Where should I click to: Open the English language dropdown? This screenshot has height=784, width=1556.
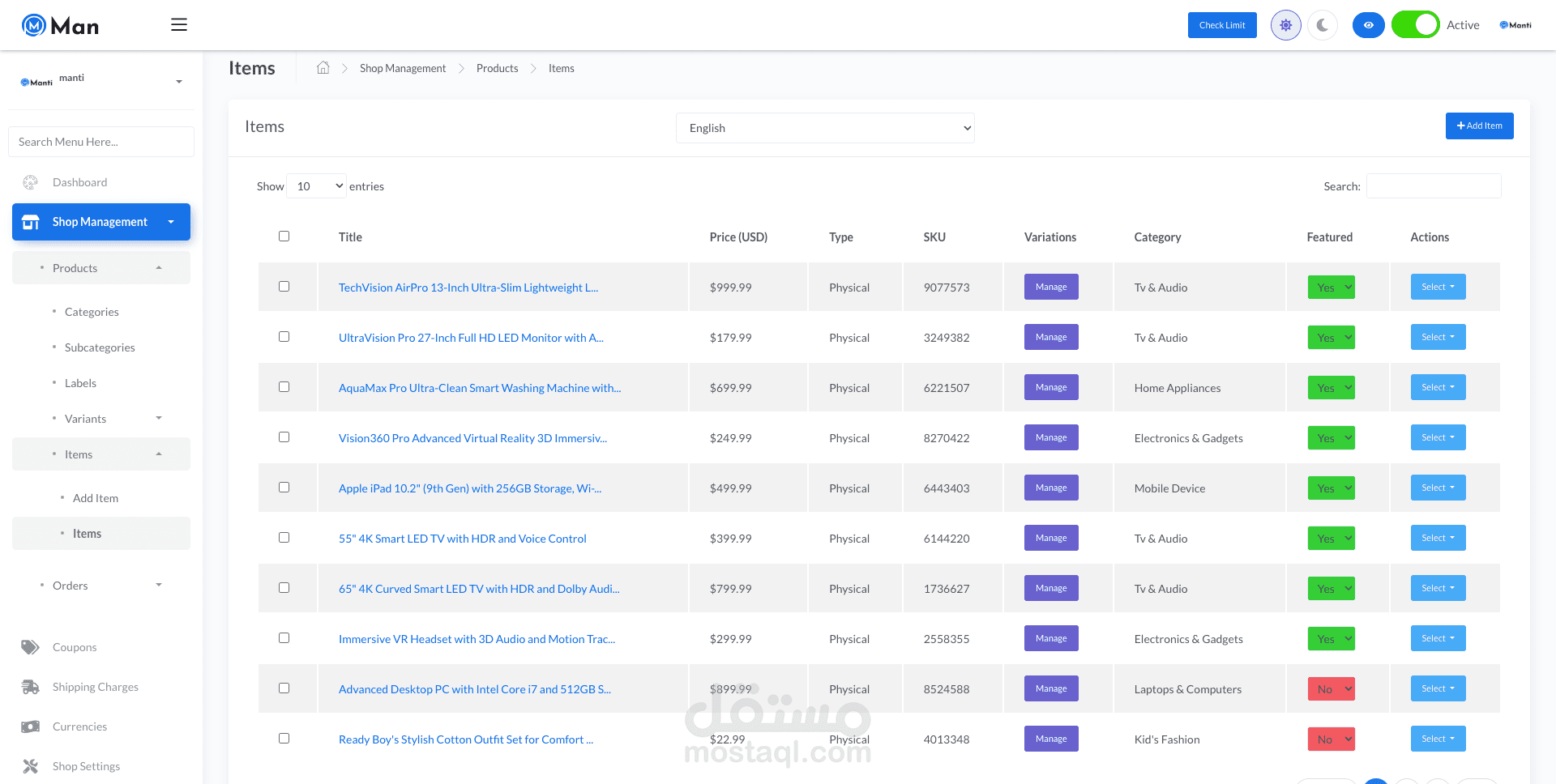825,128
